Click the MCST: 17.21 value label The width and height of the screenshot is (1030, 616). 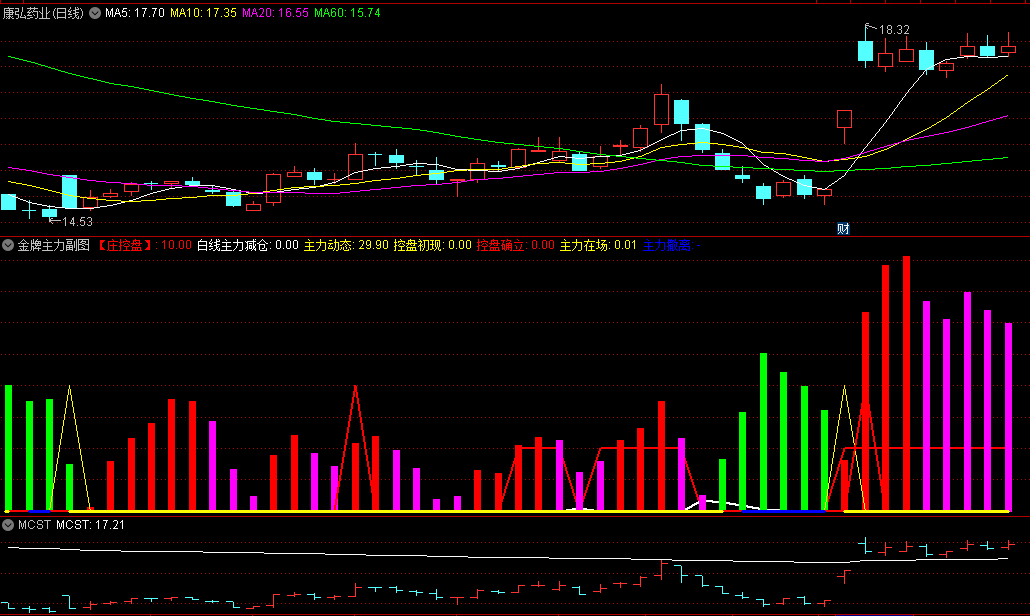pyautogui.click(x=90, y=525)
